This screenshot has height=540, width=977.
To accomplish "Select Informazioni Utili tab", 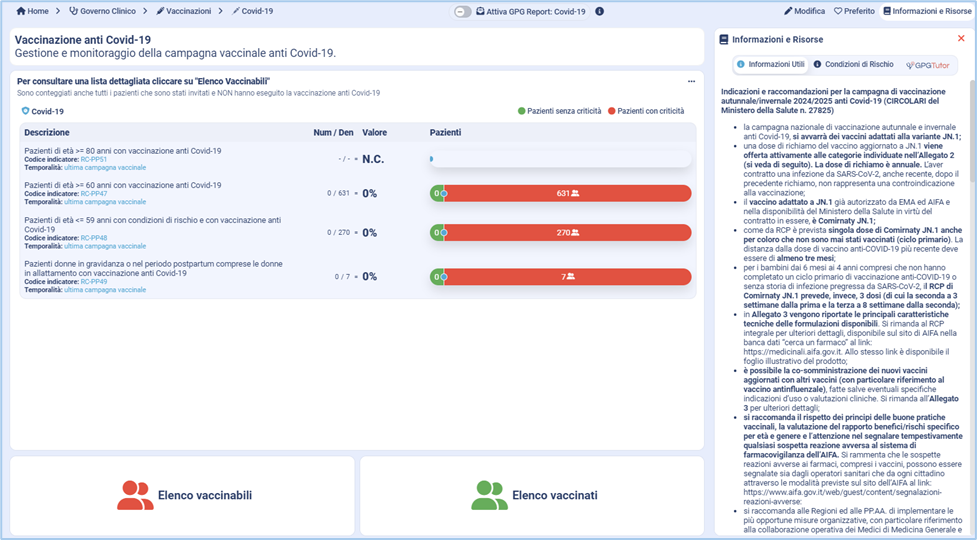I will (x=770, y=64).
